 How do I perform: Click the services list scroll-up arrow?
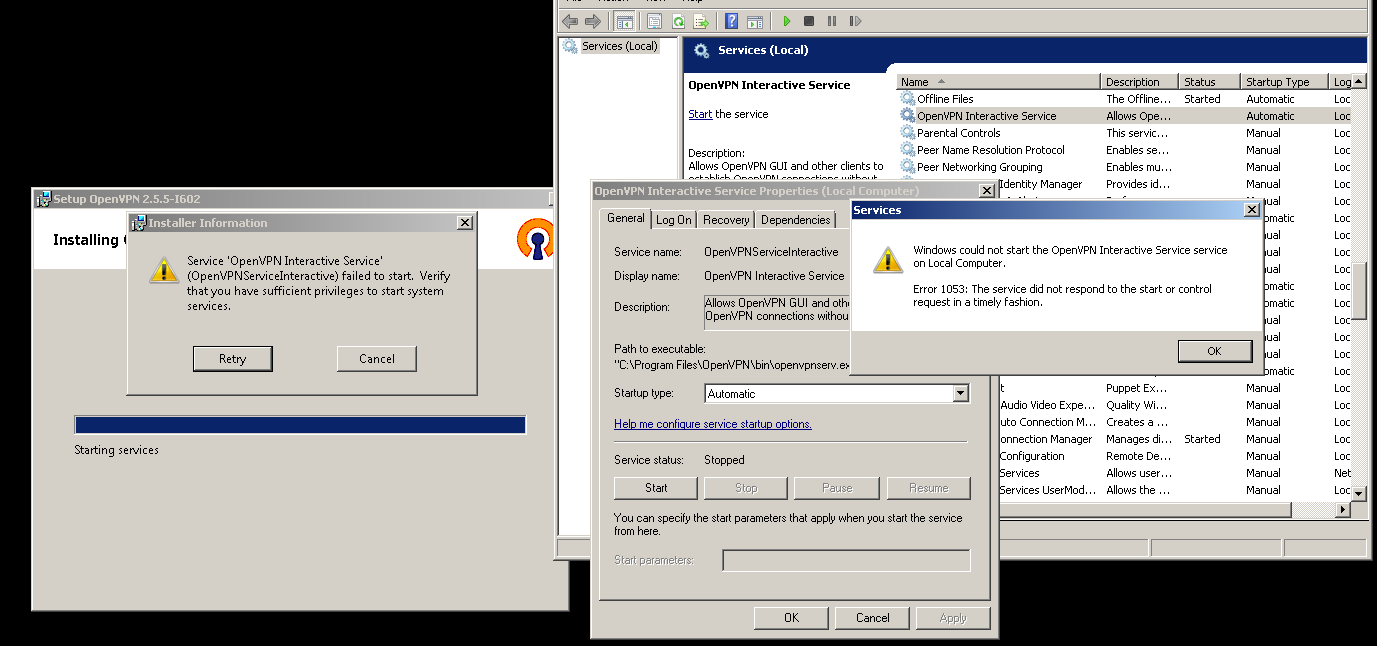pyautogui.click(x=1358, y=82)
